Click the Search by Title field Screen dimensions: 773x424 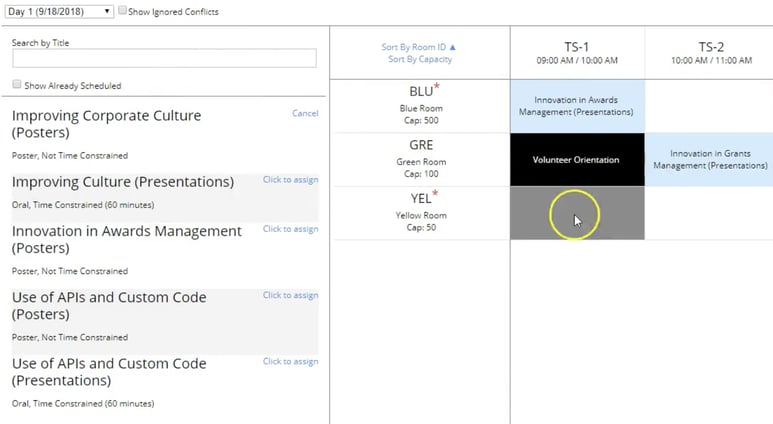(x=164, y=59)
